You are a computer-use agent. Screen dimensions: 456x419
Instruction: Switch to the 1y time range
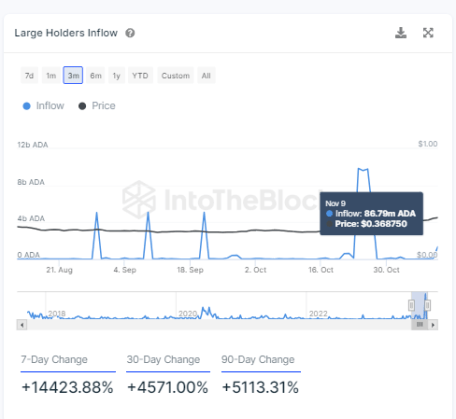pos(116,76)
